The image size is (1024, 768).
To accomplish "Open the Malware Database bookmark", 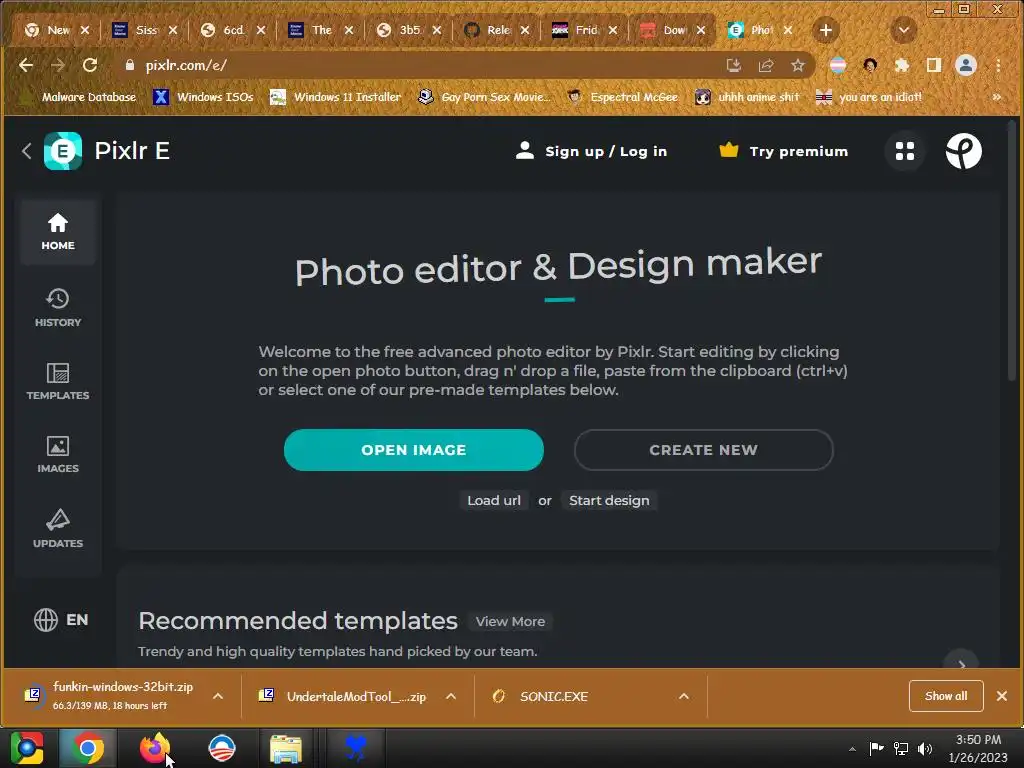I will 78,97.
